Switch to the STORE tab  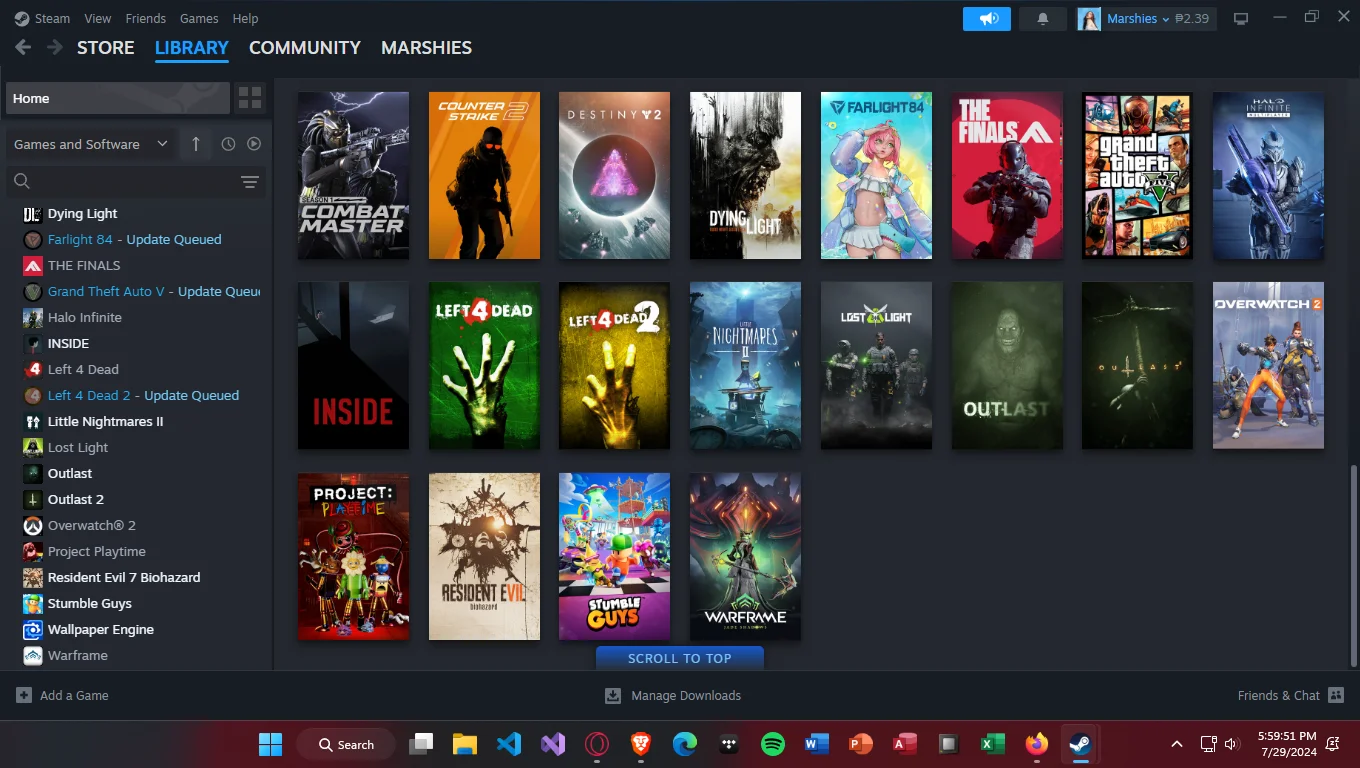coord(106,47)
